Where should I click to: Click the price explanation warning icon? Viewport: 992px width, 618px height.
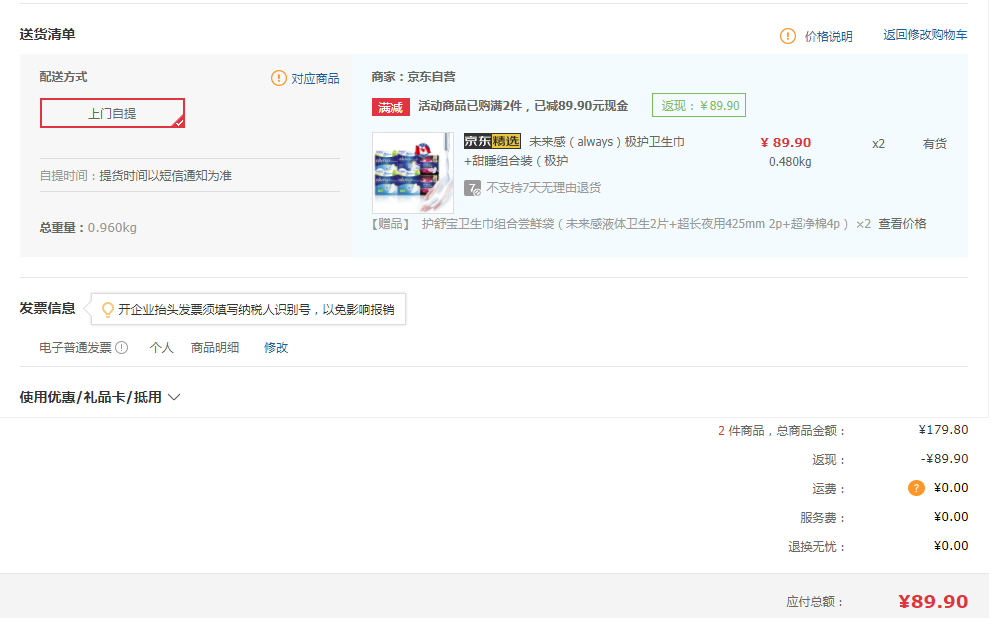coord(788,36)
